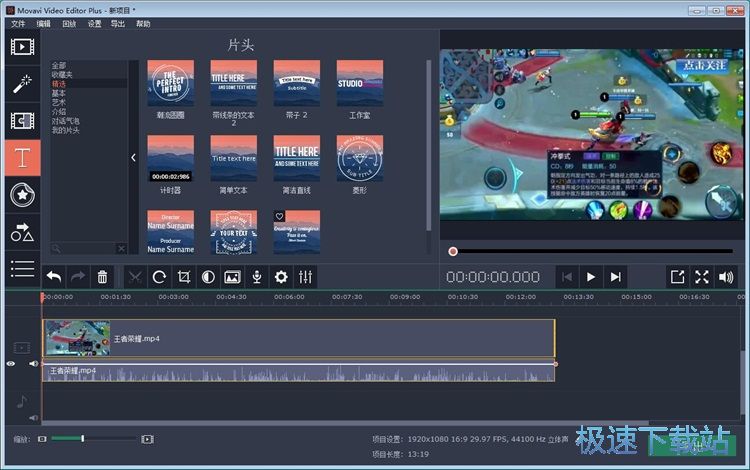
Task: Click the timeline zoom-in film icon
Action: pos(147,439)
